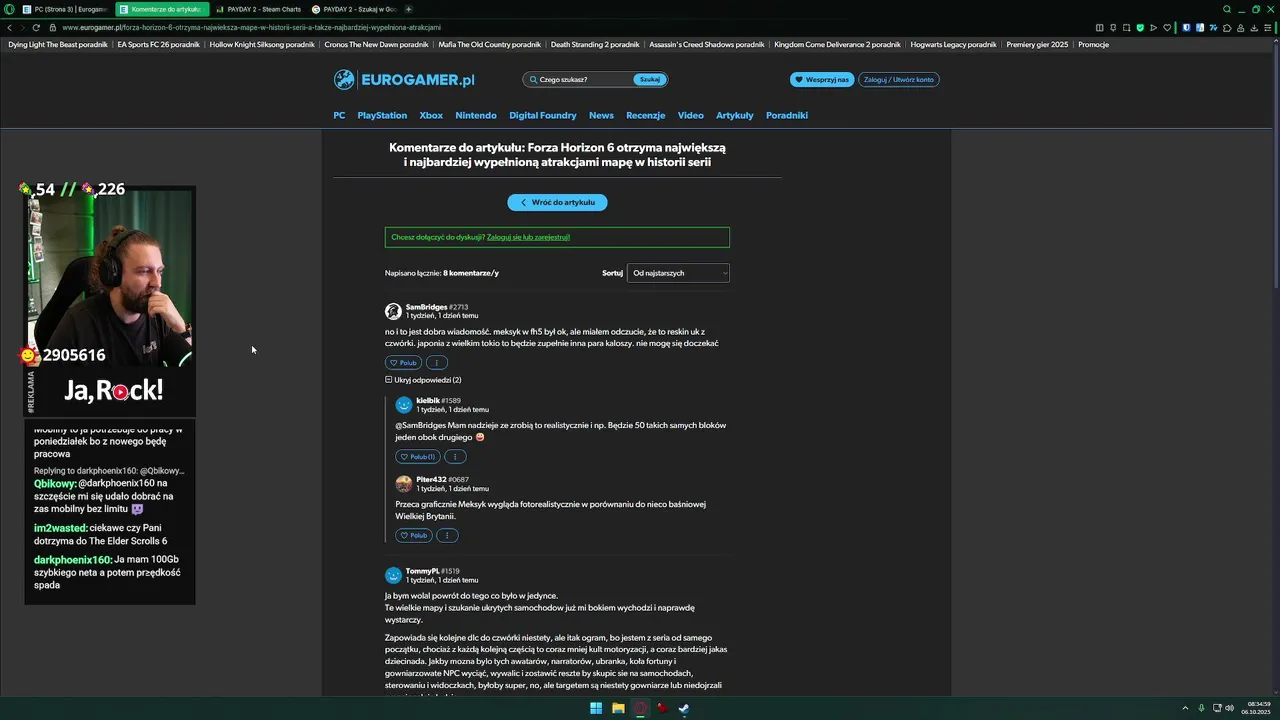Open the News nav section
This screenshot has width=1280, height=720.
tap(601, 115)
